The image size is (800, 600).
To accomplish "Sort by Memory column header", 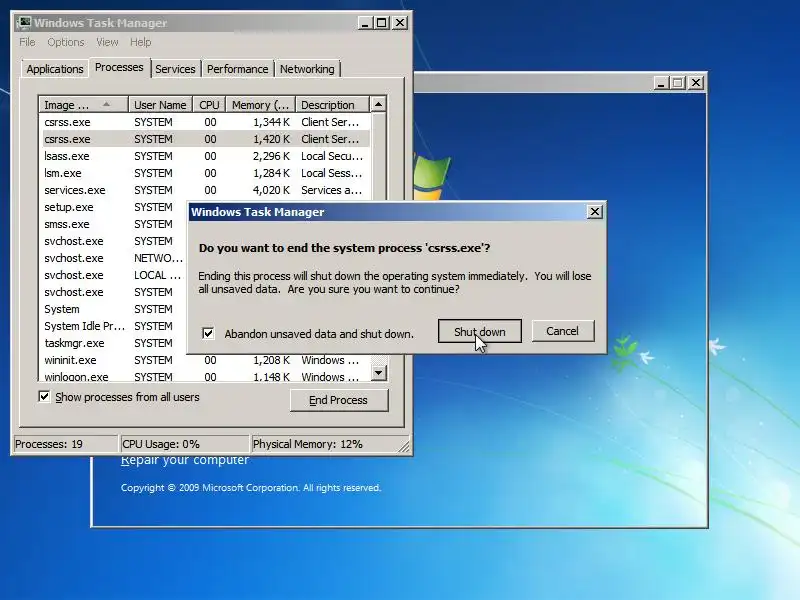I will point(261,105).
